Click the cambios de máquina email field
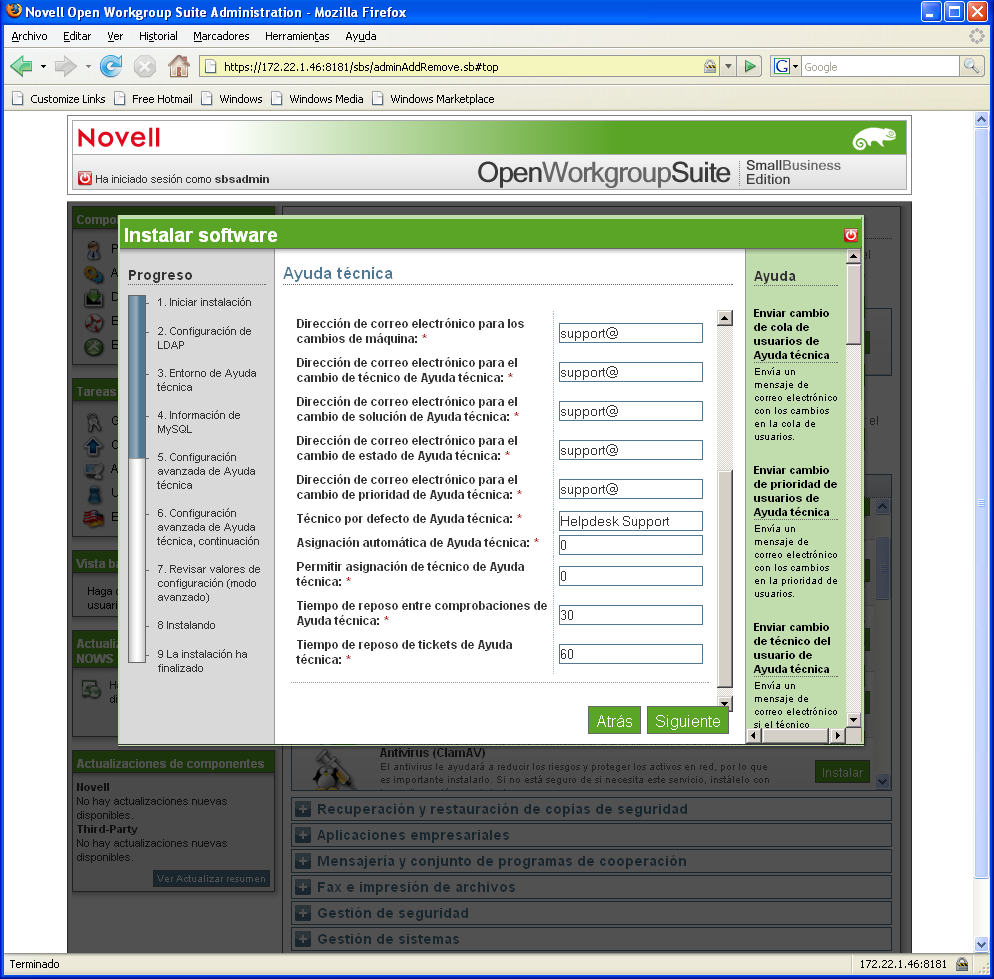 [630, 333]
